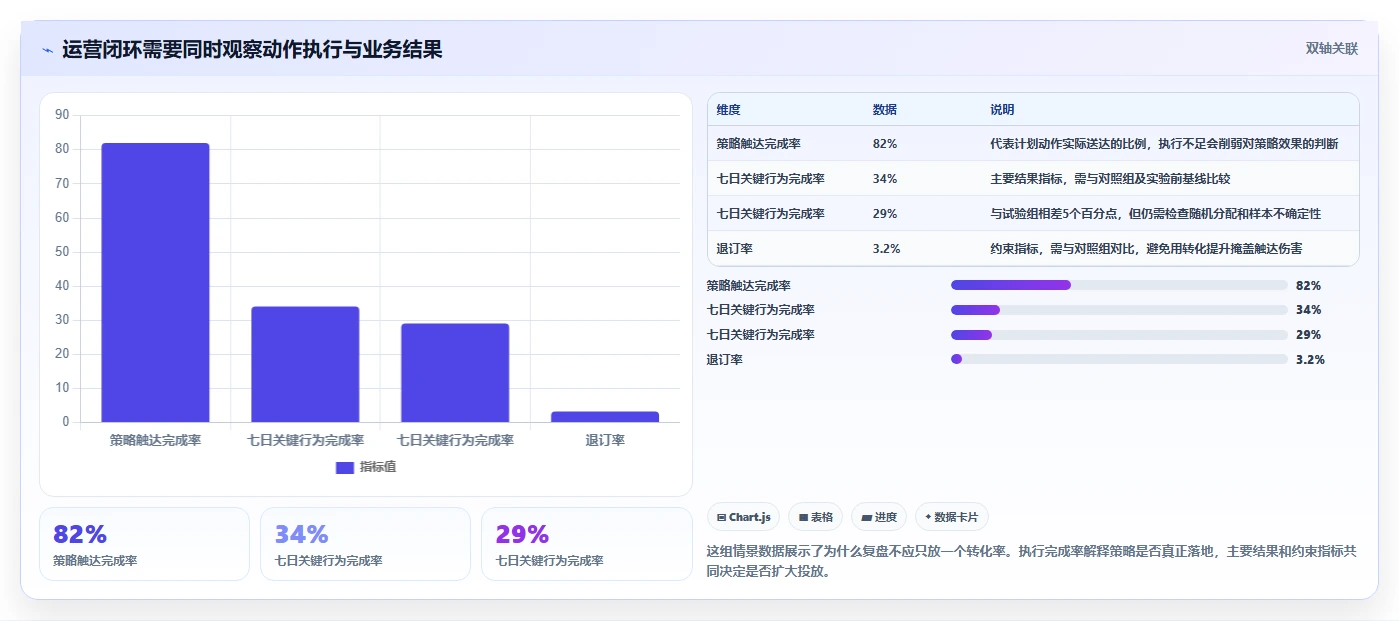Screen dimensions: 1399x621
Task: Select the 进度 chip
Action: pos(879,517)
